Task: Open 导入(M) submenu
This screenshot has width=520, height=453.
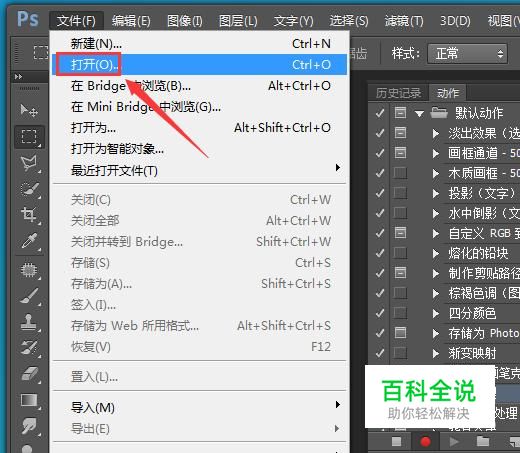Action: (x=199, y=407)
